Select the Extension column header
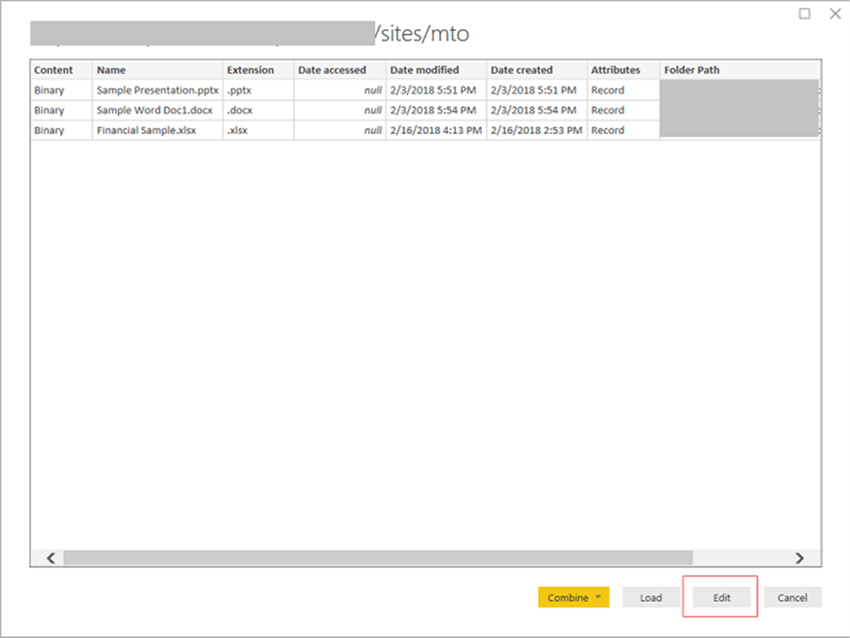 point(258,70)
